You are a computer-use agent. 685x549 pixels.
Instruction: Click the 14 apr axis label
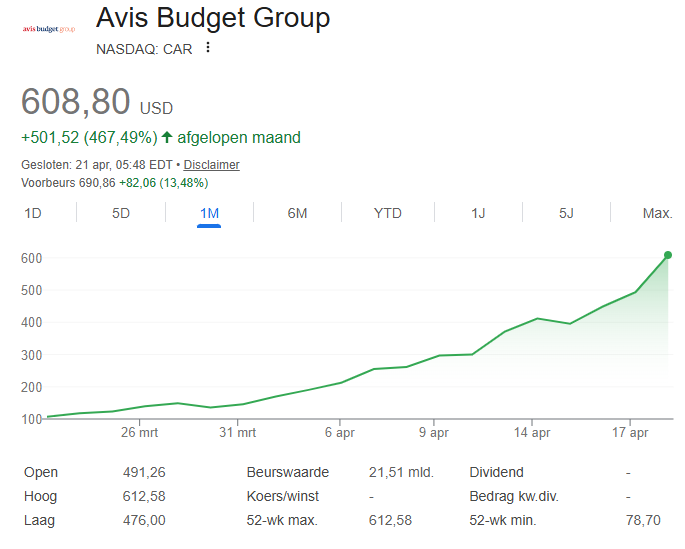click(532, 432)
